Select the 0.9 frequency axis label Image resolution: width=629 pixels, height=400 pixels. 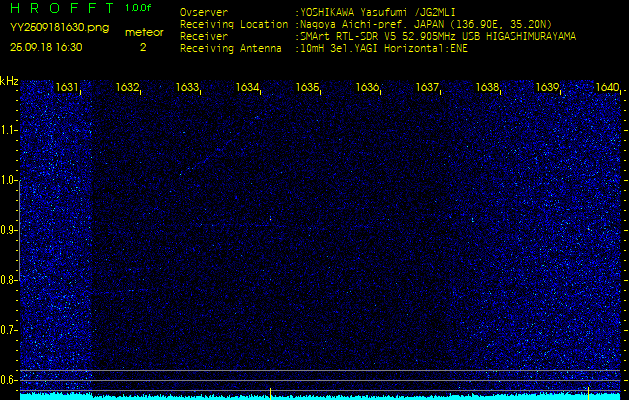pyautogui.click(x=8, y=230)
